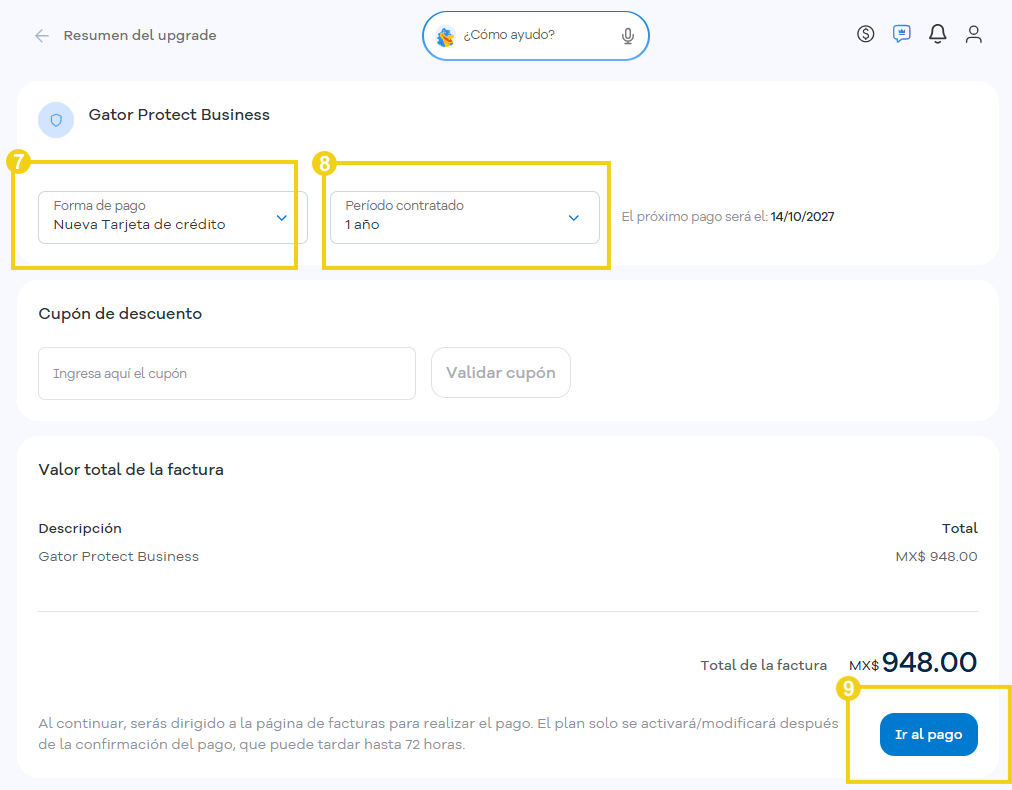1012x790 pixels.
Task: Open notifications bell icon
Action: (x=938, y=34)
